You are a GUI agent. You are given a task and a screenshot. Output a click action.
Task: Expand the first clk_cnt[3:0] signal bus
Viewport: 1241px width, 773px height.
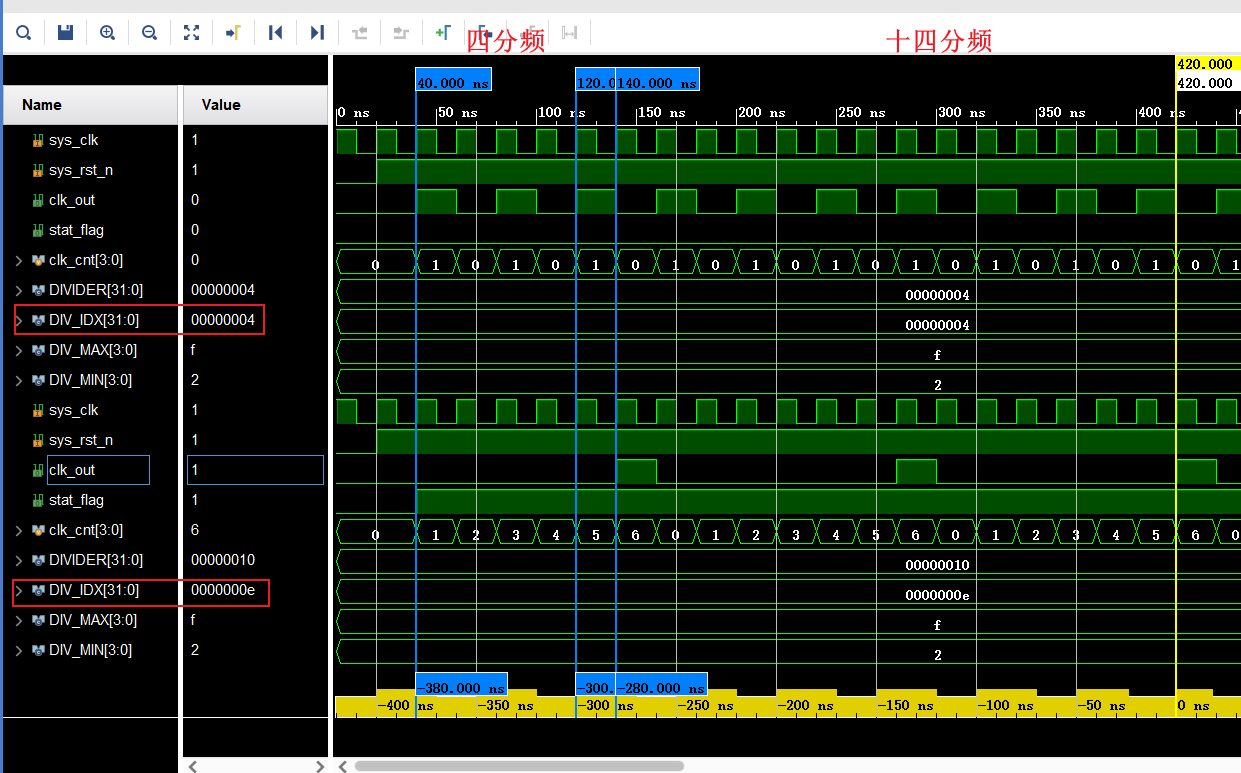pos(18,260)
